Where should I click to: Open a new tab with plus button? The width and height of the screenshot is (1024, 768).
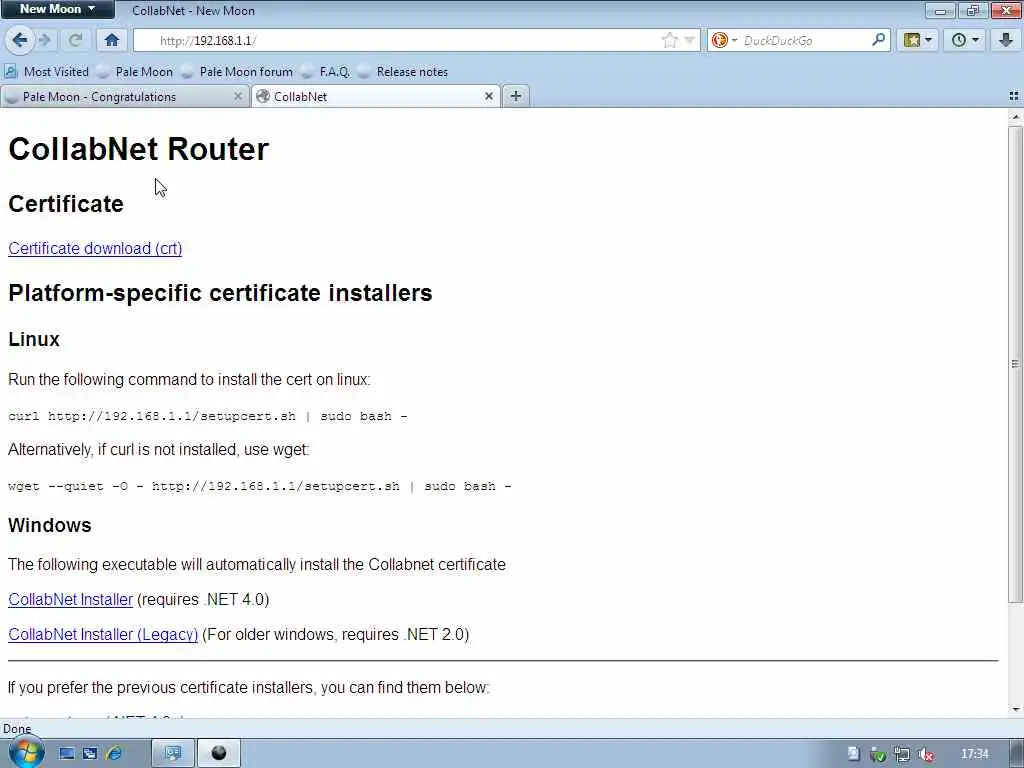(516, 97)
